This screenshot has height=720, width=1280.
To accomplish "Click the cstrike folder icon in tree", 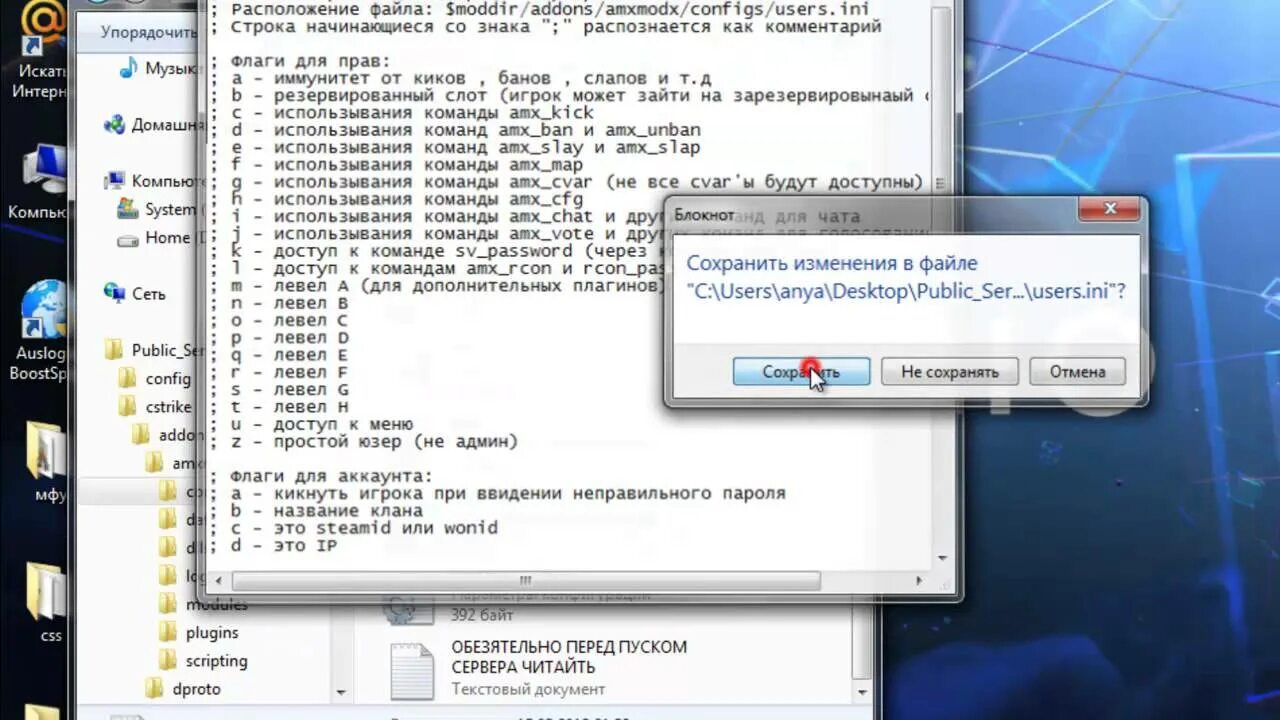I will 128,407.
